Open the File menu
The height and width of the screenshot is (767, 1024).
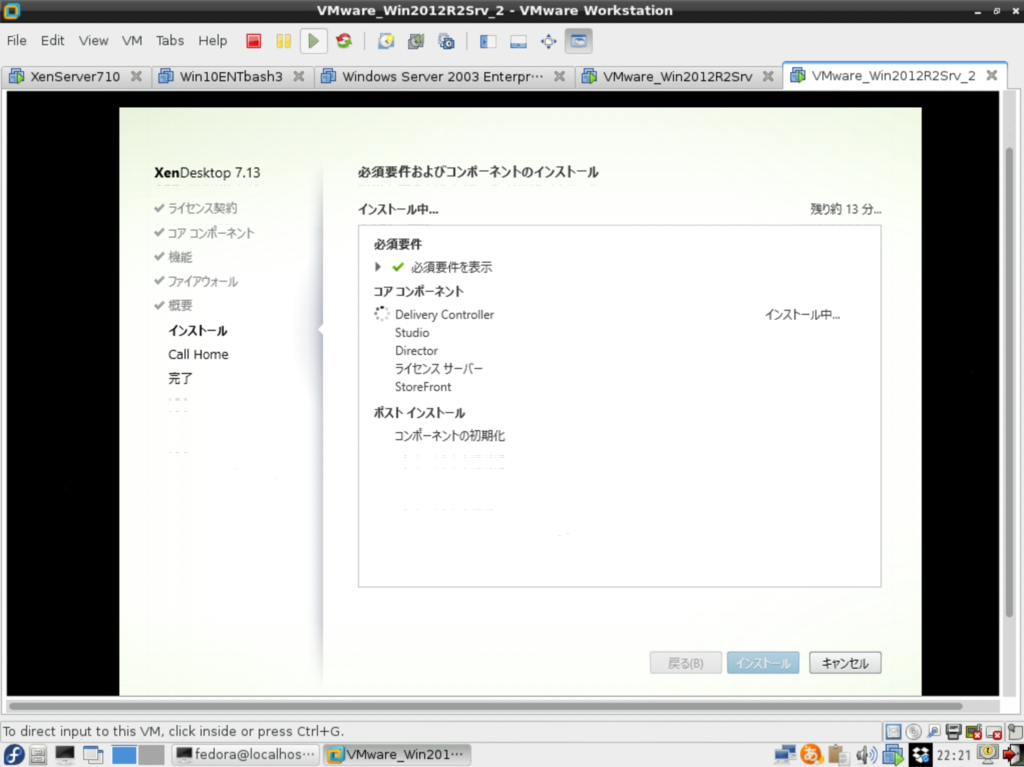[x=16, y=41]
